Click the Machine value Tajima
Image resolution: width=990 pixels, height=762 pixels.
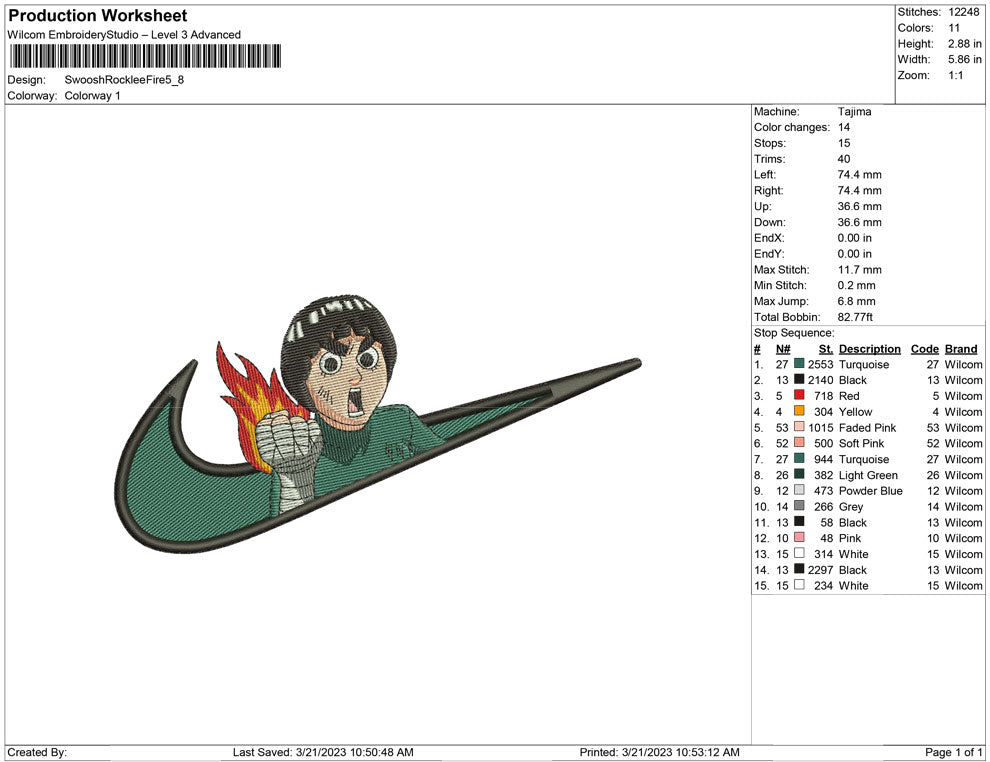click(854, 112)
